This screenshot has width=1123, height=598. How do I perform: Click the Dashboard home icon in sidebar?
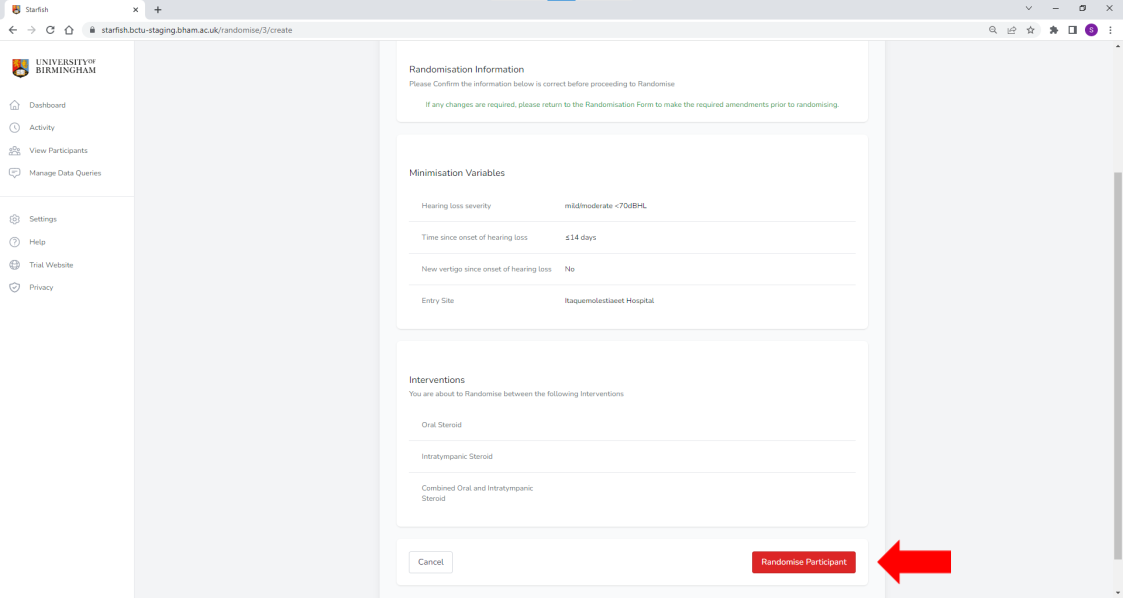click(x=14, y=105)
